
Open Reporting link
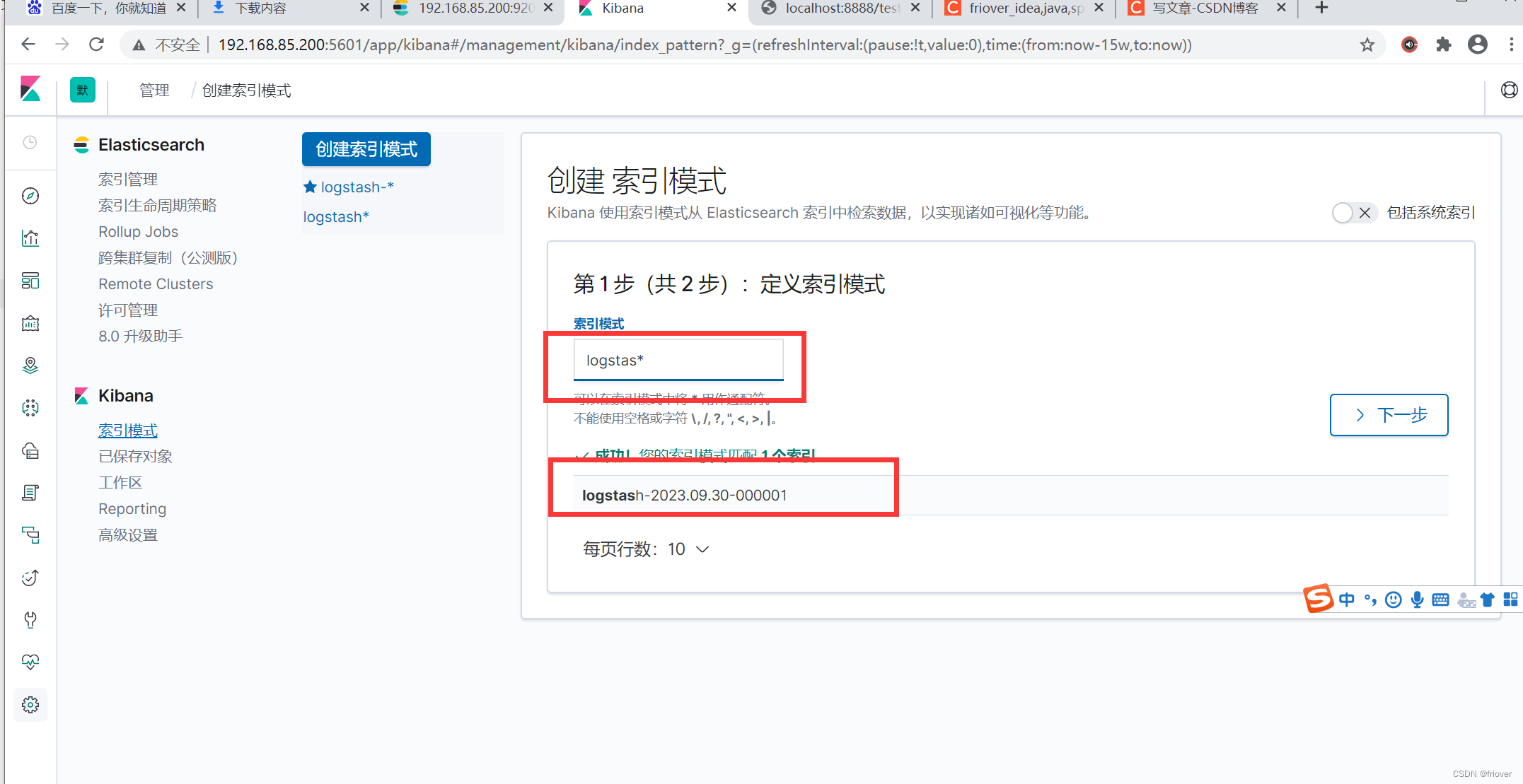point(132,509)
